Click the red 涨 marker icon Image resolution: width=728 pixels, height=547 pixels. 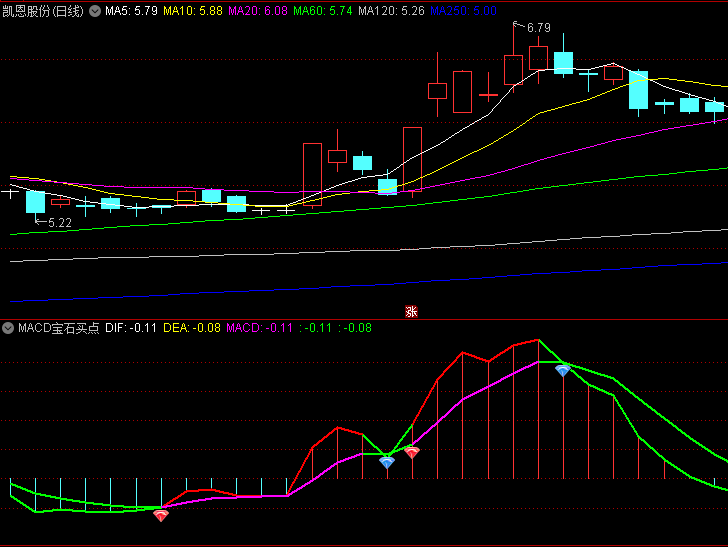[410, 311]
